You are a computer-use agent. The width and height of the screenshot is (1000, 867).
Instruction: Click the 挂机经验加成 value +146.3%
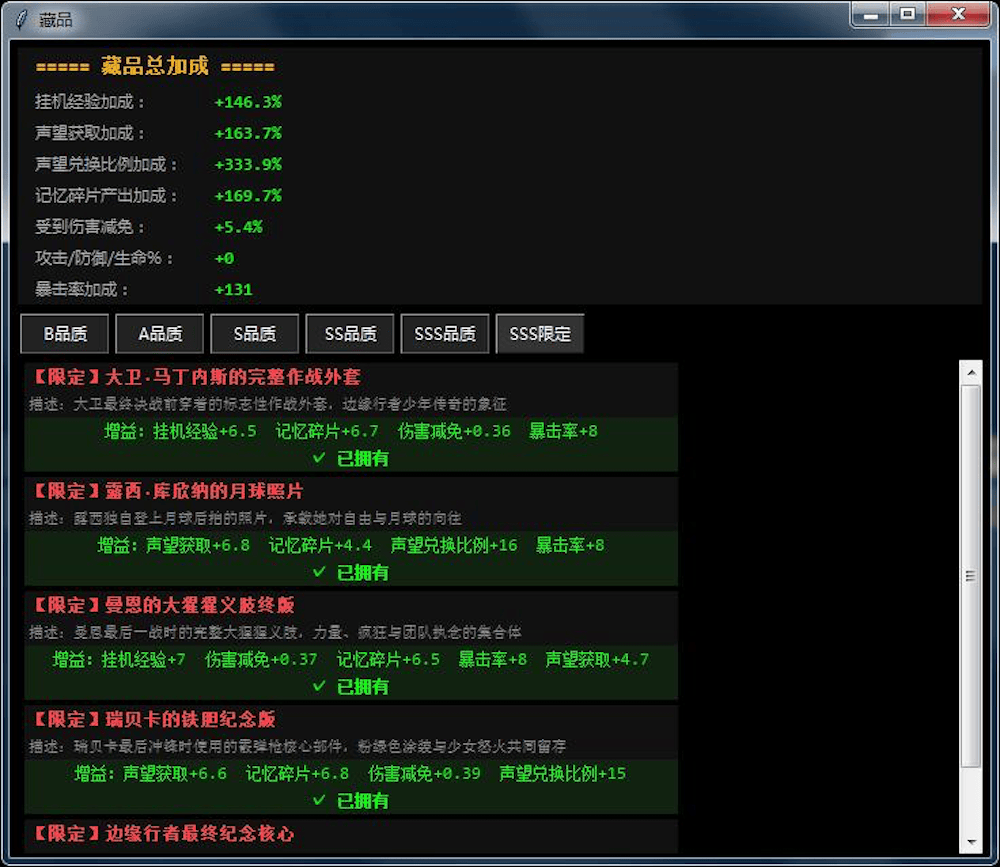coord(248,102)
